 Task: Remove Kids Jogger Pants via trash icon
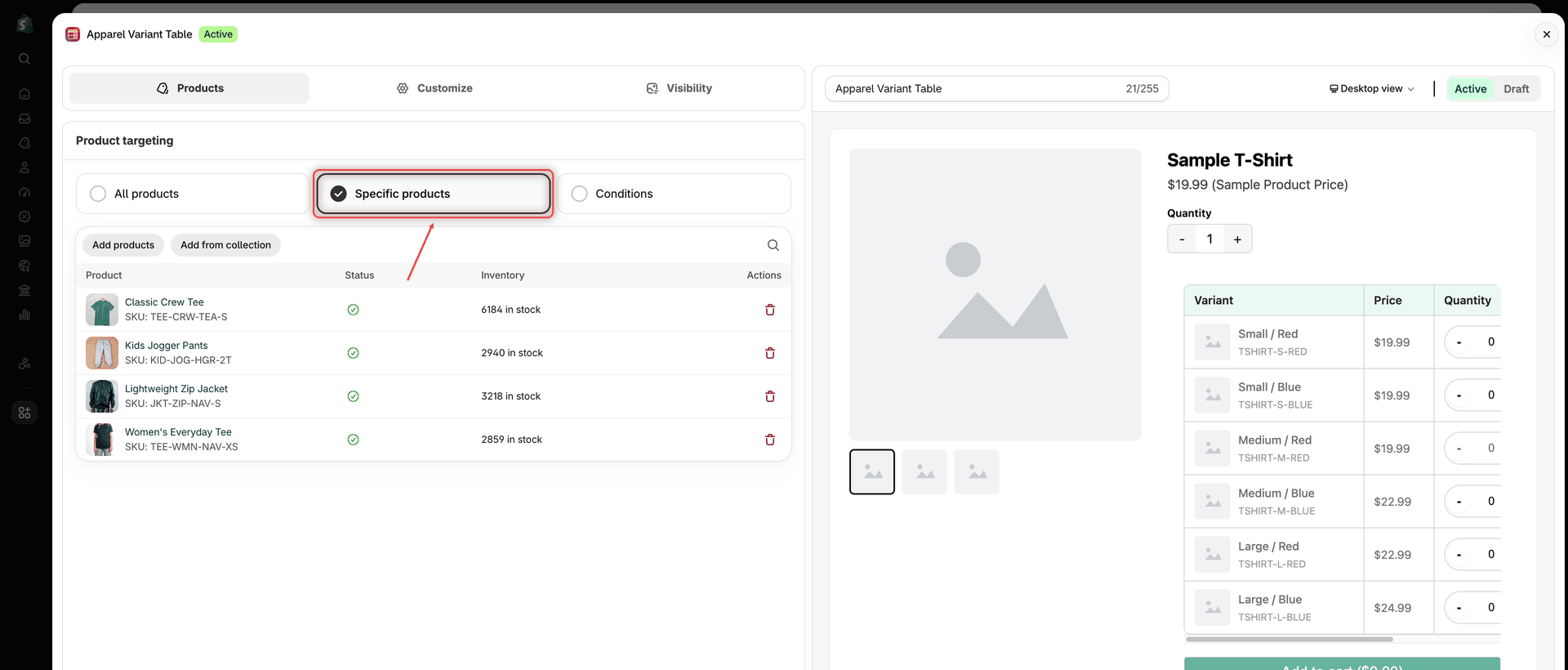click(x=769, y=353)
